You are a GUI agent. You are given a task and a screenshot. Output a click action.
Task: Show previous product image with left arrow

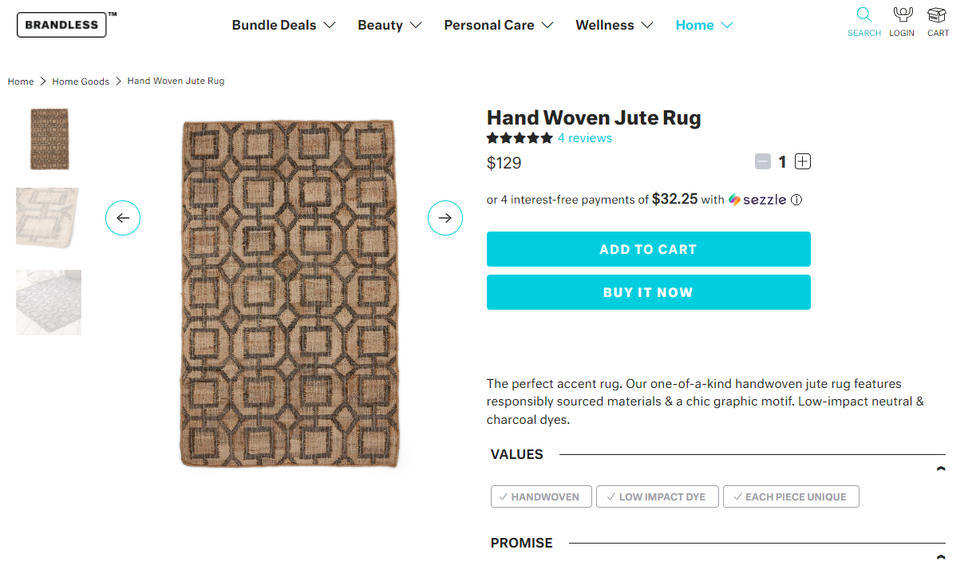coord(123,218)
